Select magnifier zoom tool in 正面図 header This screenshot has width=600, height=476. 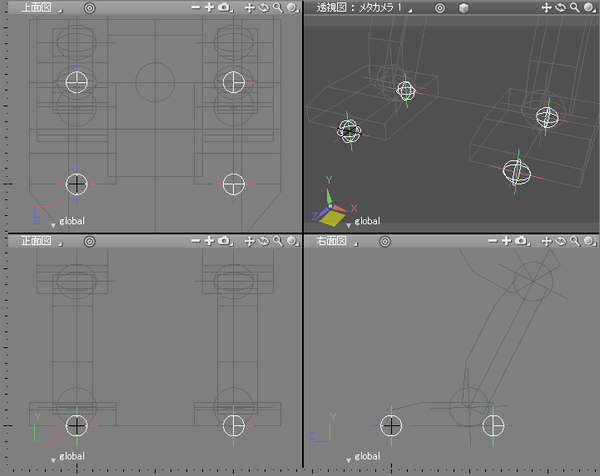click(278, 241)
